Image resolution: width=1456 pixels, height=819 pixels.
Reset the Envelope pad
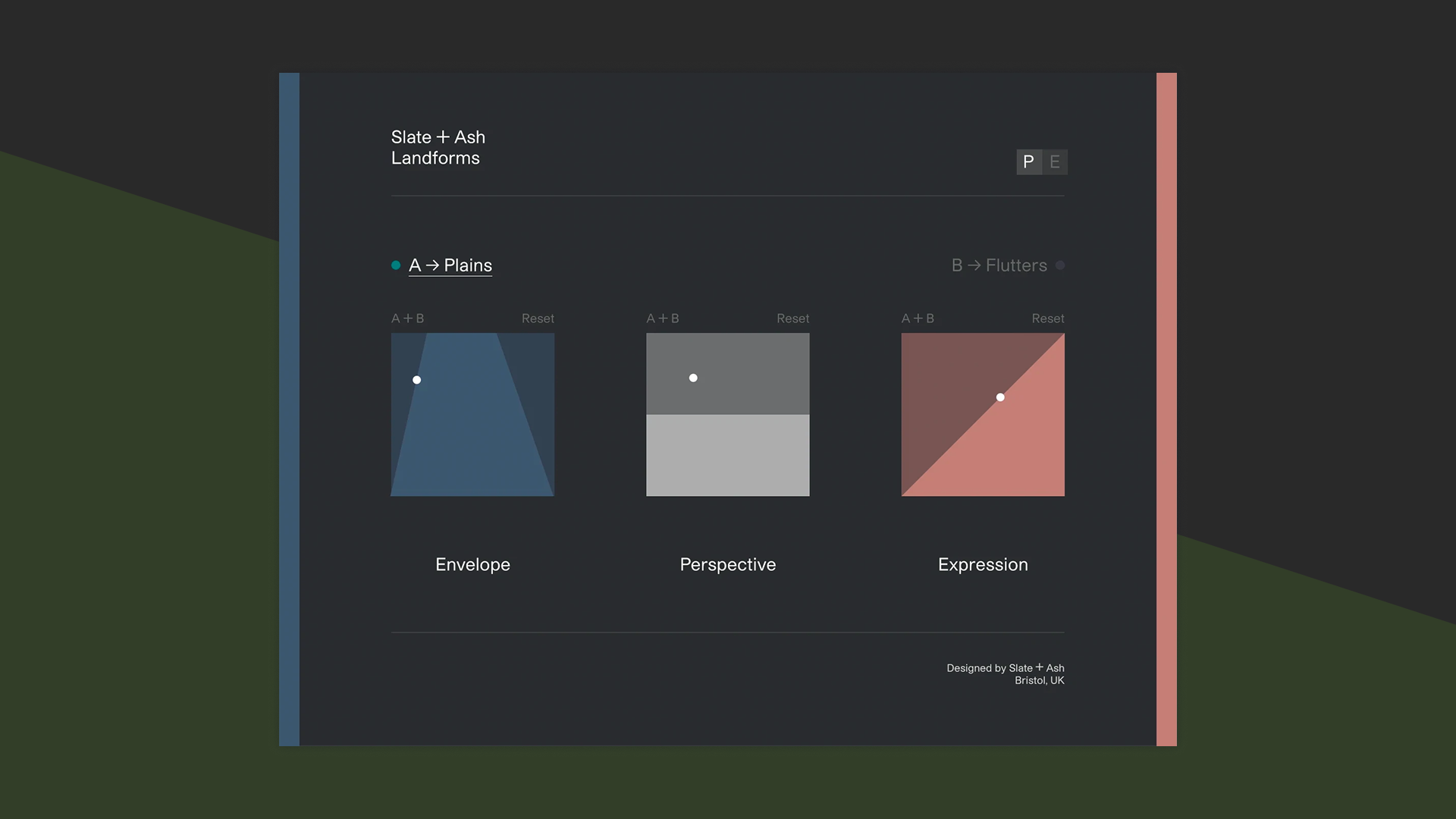coord(538,318)
